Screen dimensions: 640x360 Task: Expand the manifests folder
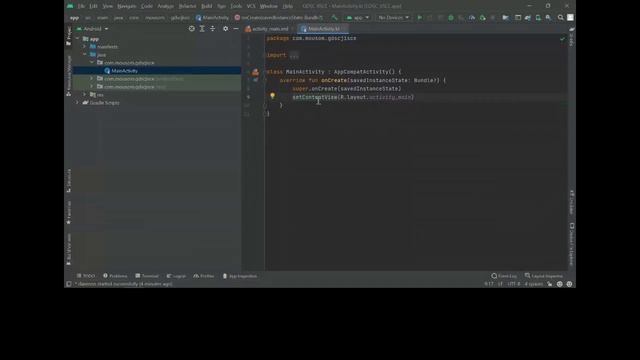tap(85, 47)
